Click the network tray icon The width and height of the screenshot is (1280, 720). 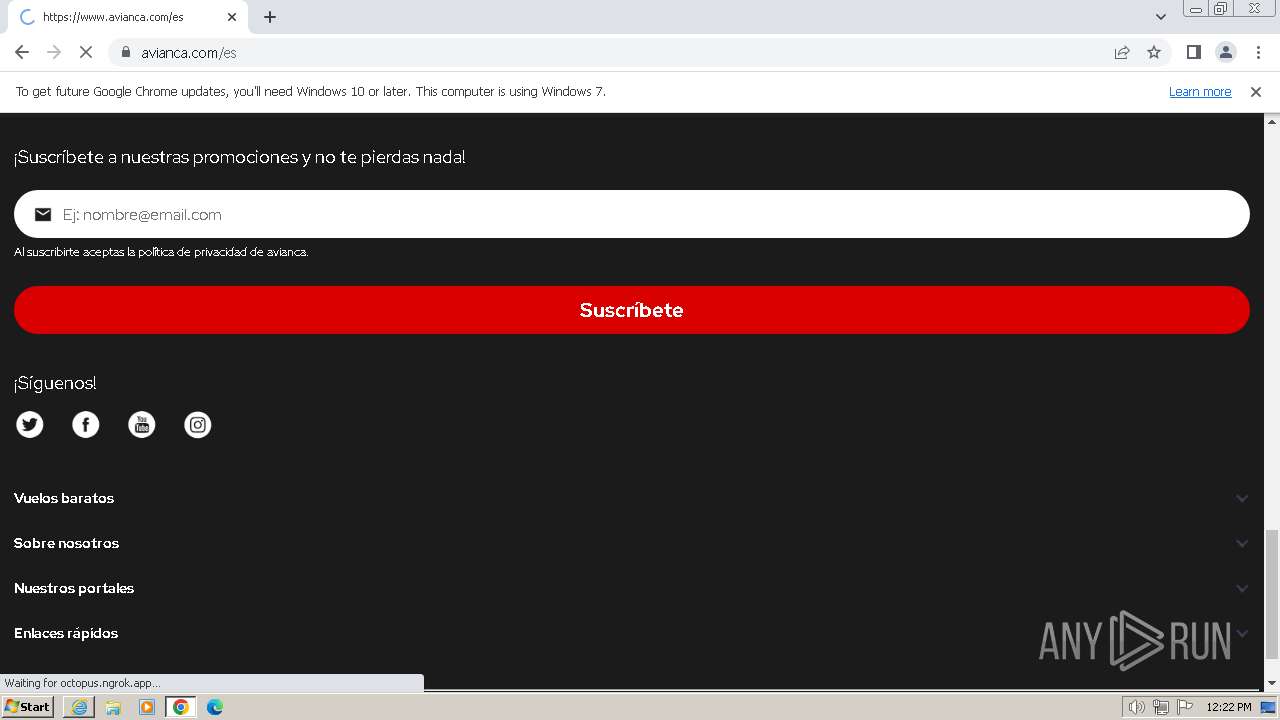(1161, 707)
